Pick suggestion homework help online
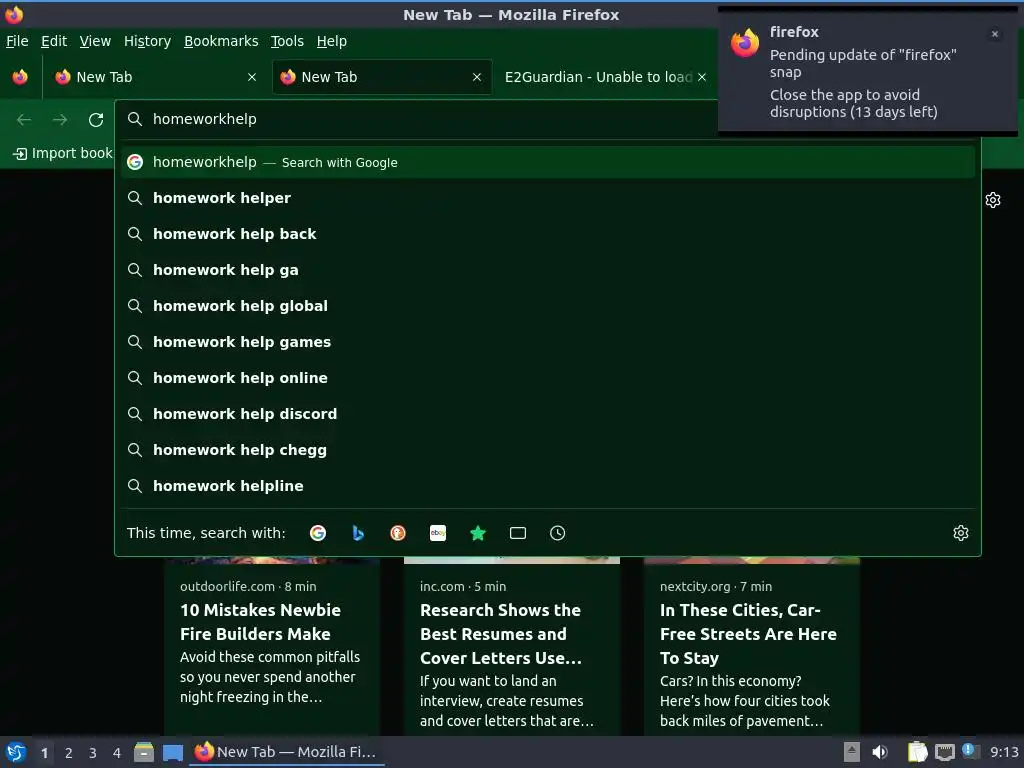 (x=547, y=377)
